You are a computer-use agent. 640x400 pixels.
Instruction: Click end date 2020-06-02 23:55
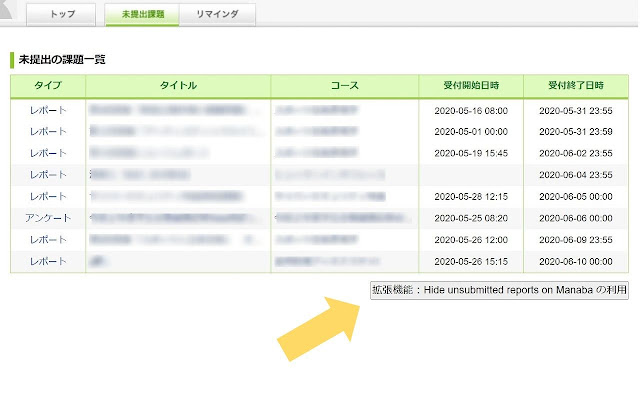[x=576, y=153]
